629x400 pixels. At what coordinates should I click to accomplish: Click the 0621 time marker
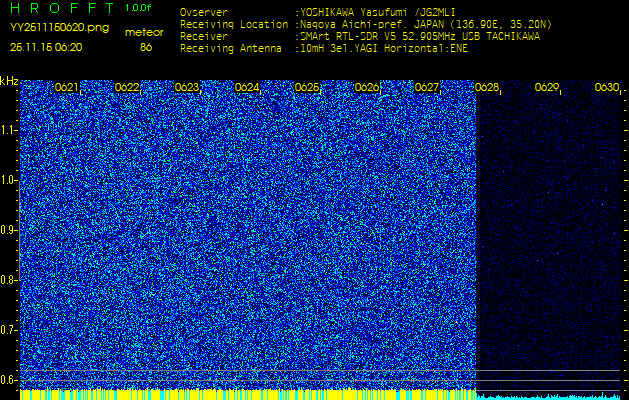click(x=67, y=87)
